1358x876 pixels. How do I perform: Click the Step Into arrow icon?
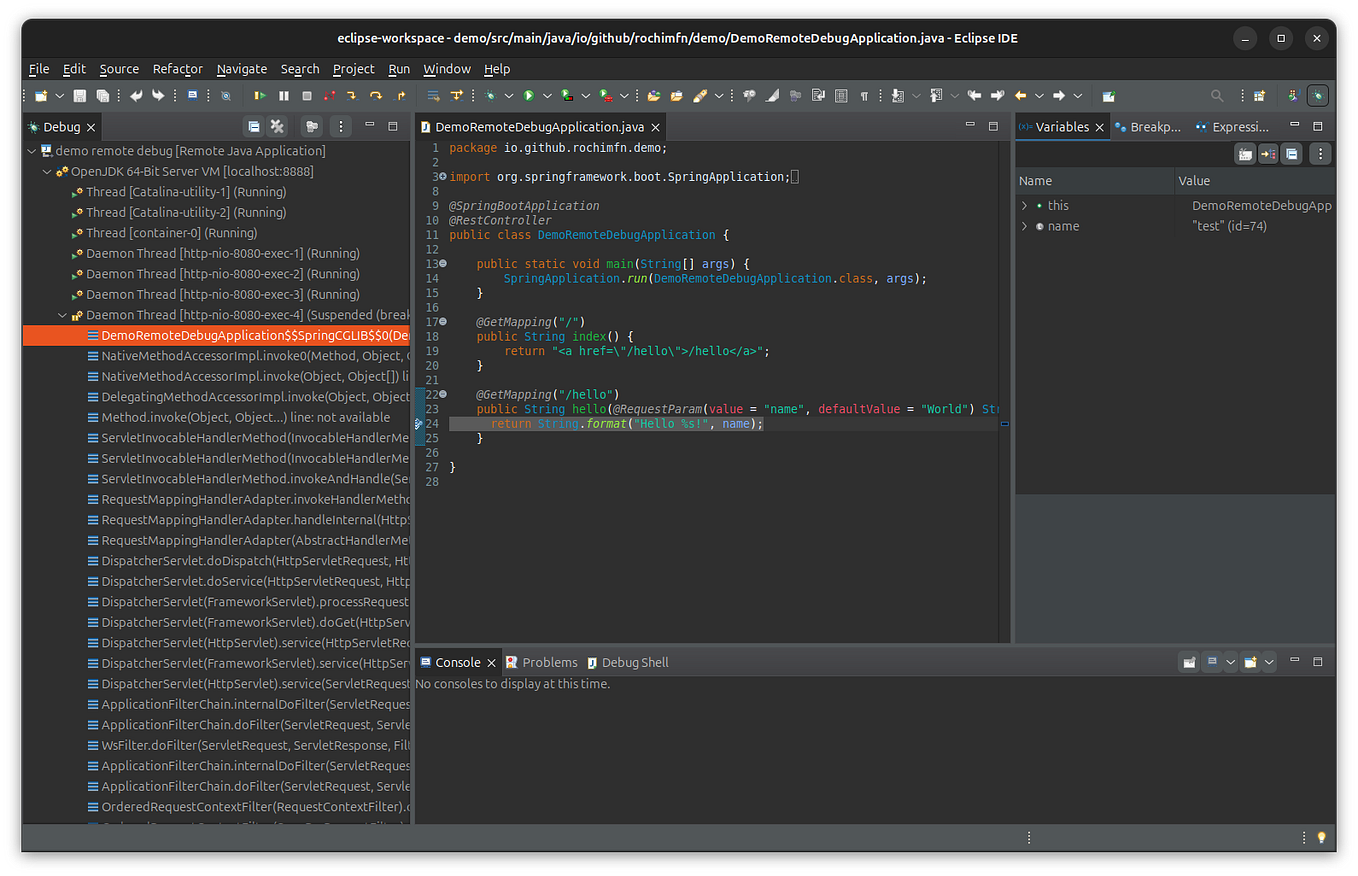352,96
